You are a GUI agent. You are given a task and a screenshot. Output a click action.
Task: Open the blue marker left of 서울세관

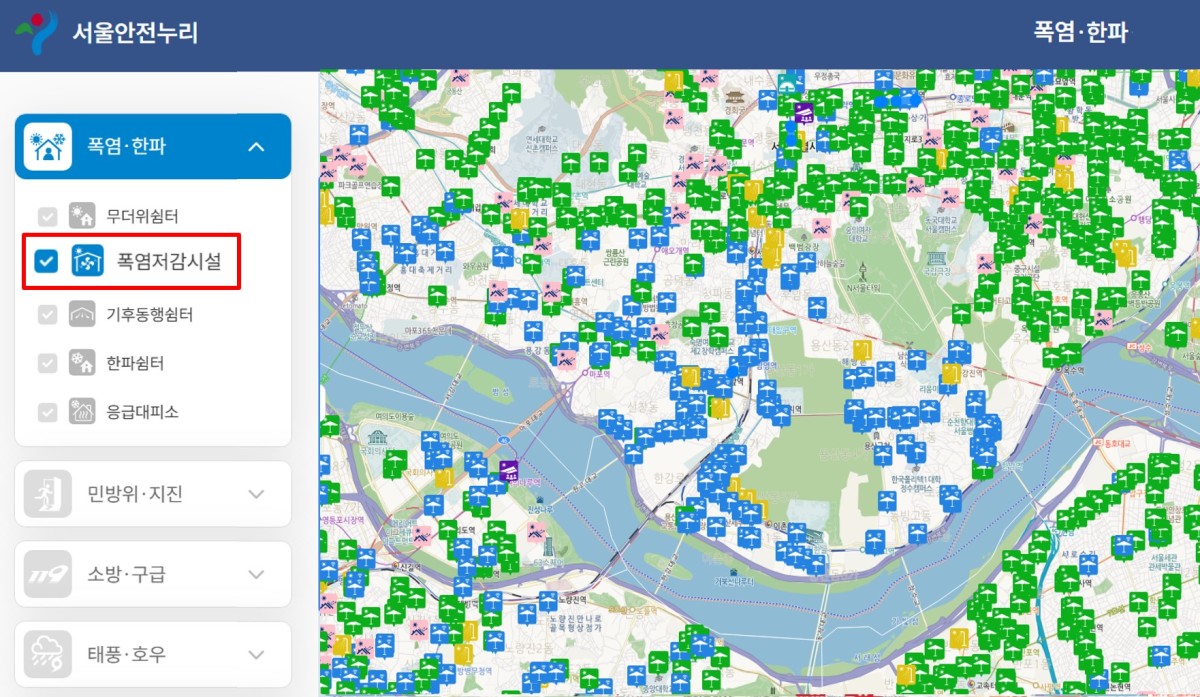pos(1124,545)
